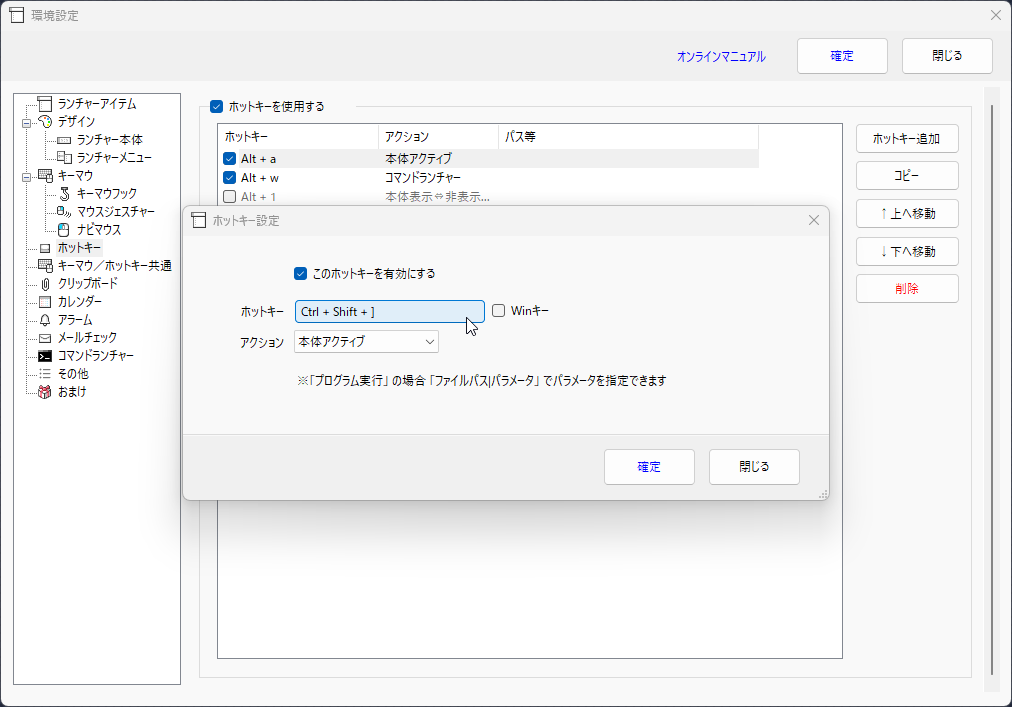Click 閉じる in ホットキー設定 dialog
The height and width of the screenshot is (707, 1012).
754,467
